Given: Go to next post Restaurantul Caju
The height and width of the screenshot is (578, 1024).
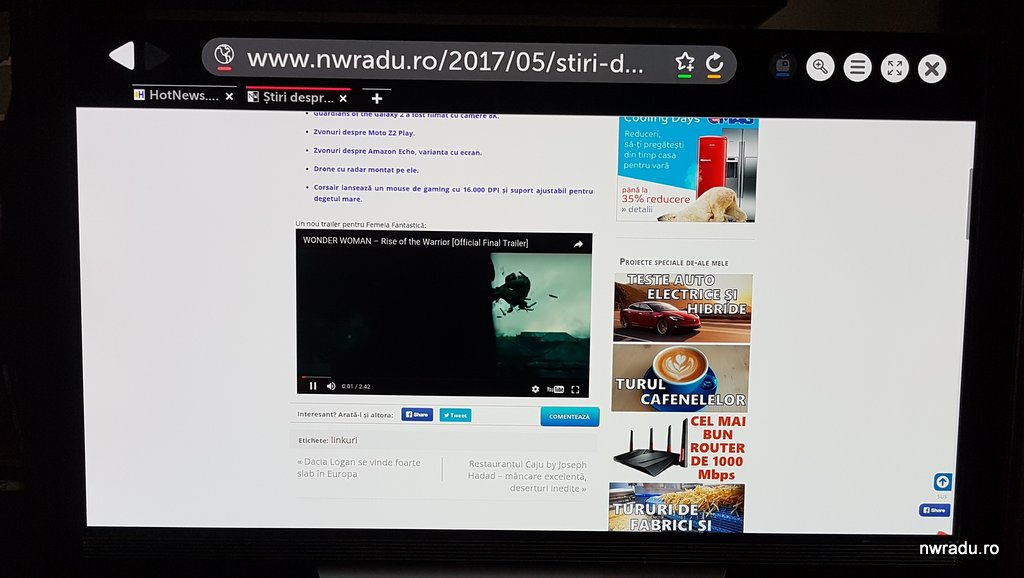Looking at the screenshot, I should click(526, 476).
